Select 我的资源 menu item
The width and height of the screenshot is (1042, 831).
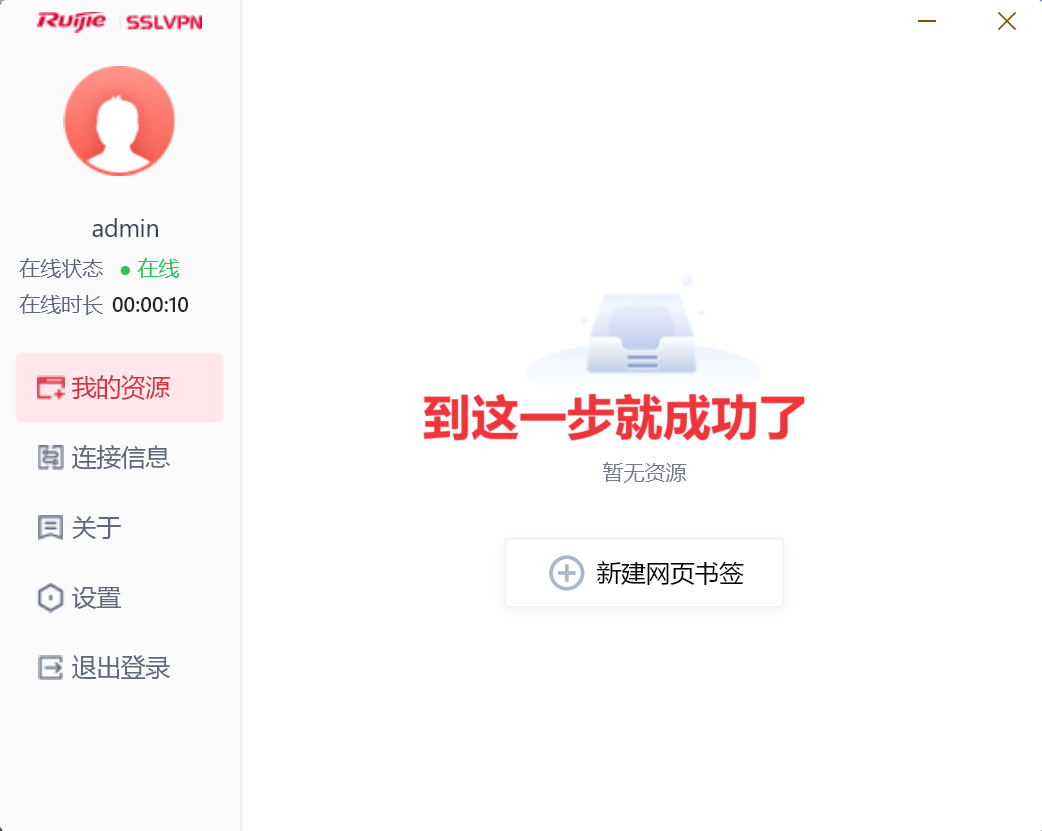click(x=119, y=388)
